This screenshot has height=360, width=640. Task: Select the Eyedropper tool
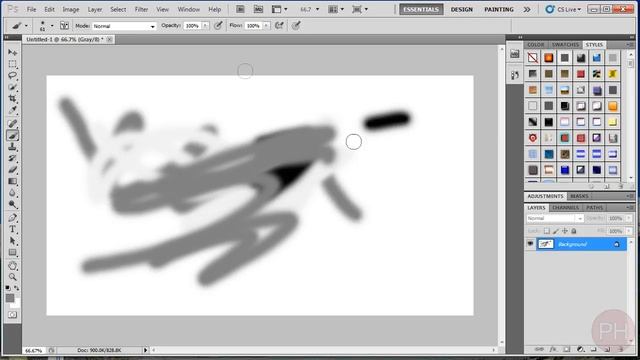click(12, 110)
